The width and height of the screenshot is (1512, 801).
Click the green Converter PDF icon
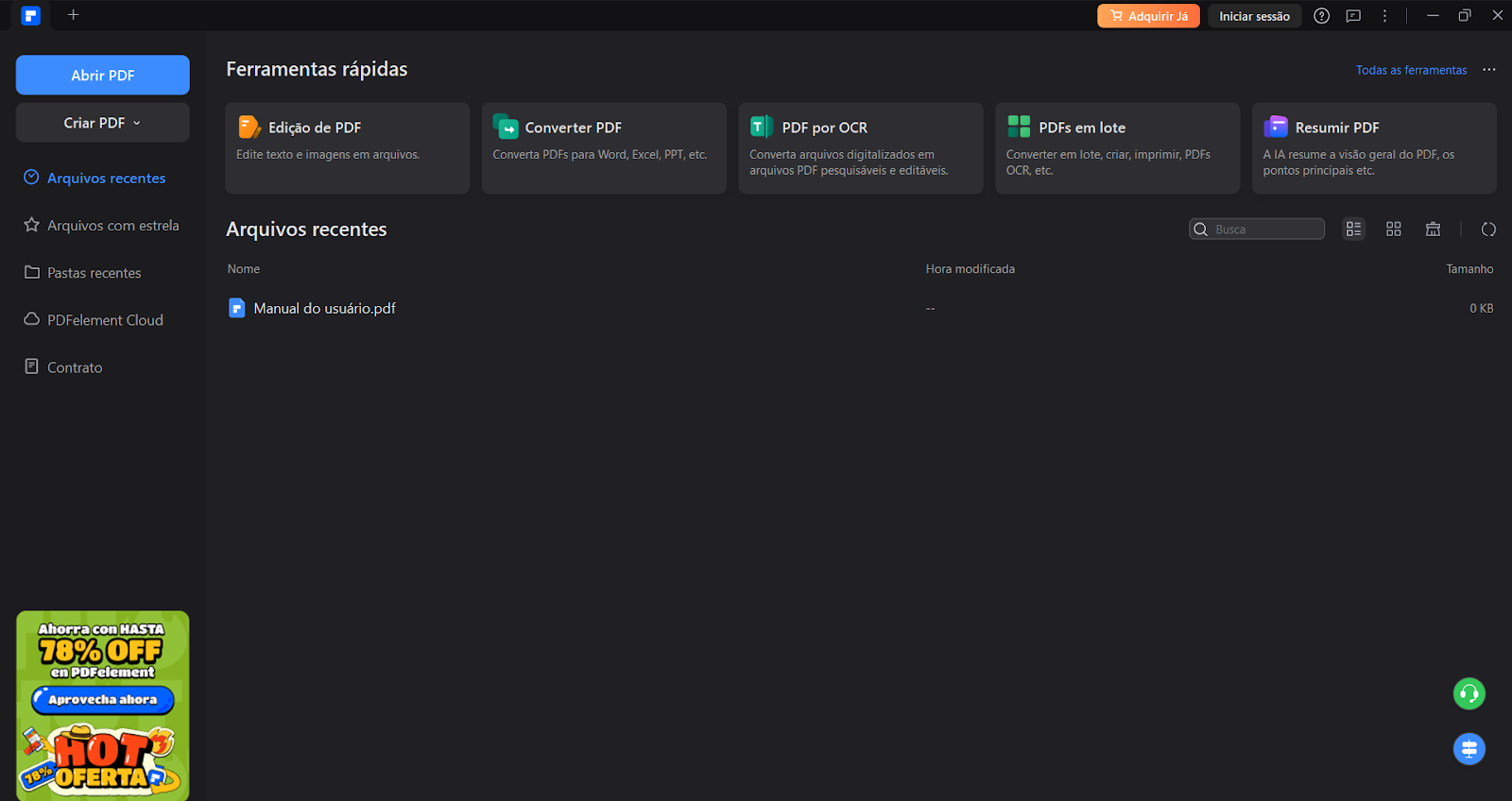pyautogui.click(x=506, y=127)
